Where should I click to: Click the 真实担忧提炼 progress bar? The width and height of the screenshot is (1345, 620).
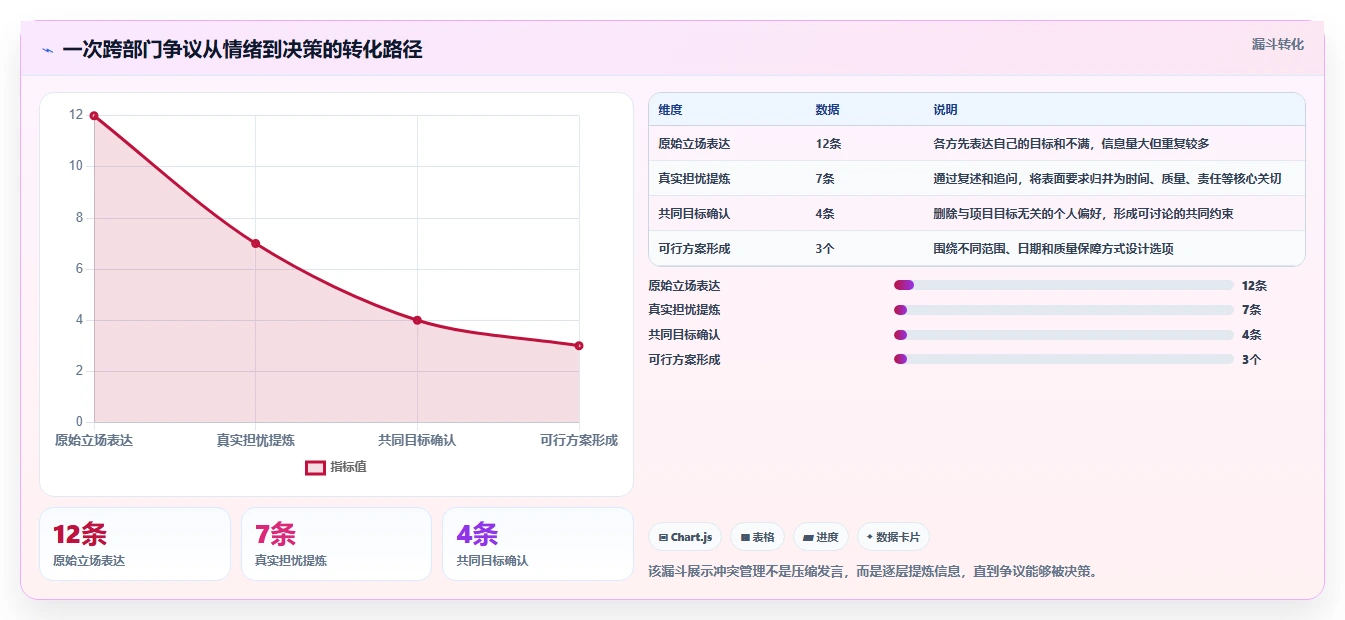[1063, 310]
